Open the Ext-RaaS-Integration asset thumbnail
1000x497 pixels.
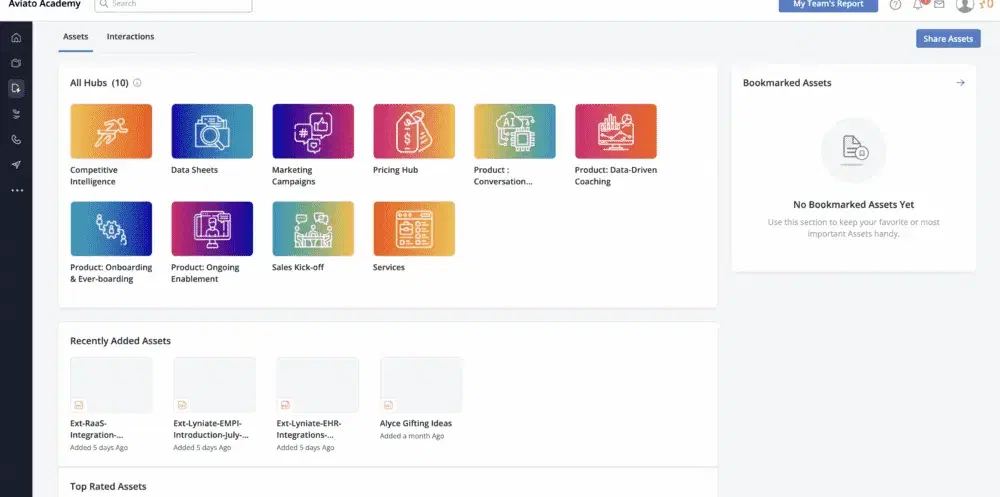(x=111, y=385)
